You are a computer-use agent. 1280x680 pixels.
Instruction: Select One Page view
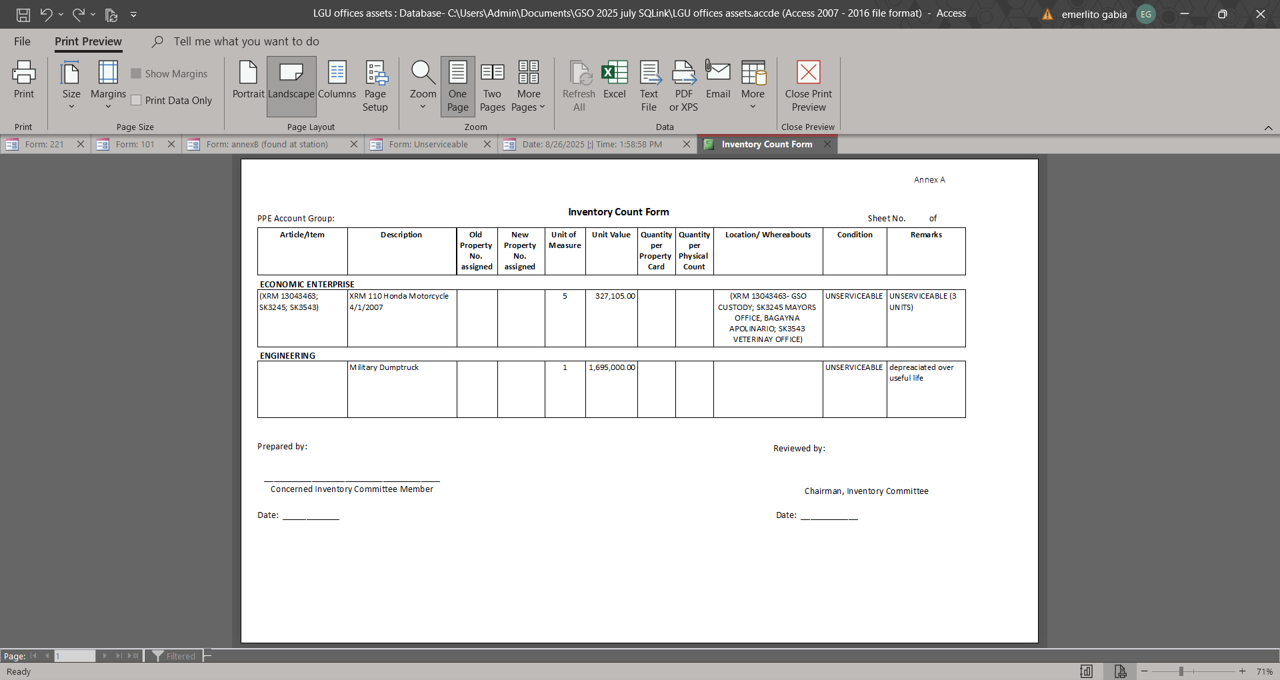[457, 87]
